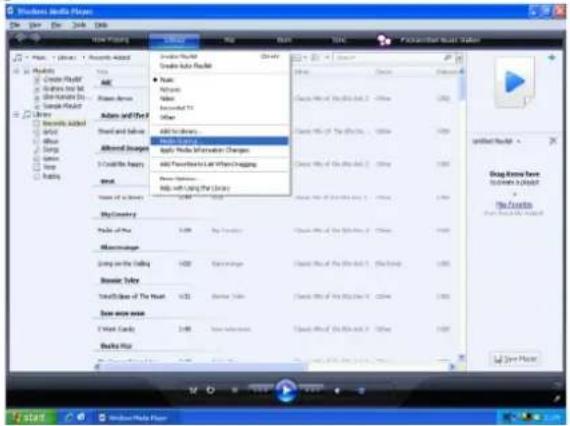Click the Show Desktop quick launch icon

[81, 417]
